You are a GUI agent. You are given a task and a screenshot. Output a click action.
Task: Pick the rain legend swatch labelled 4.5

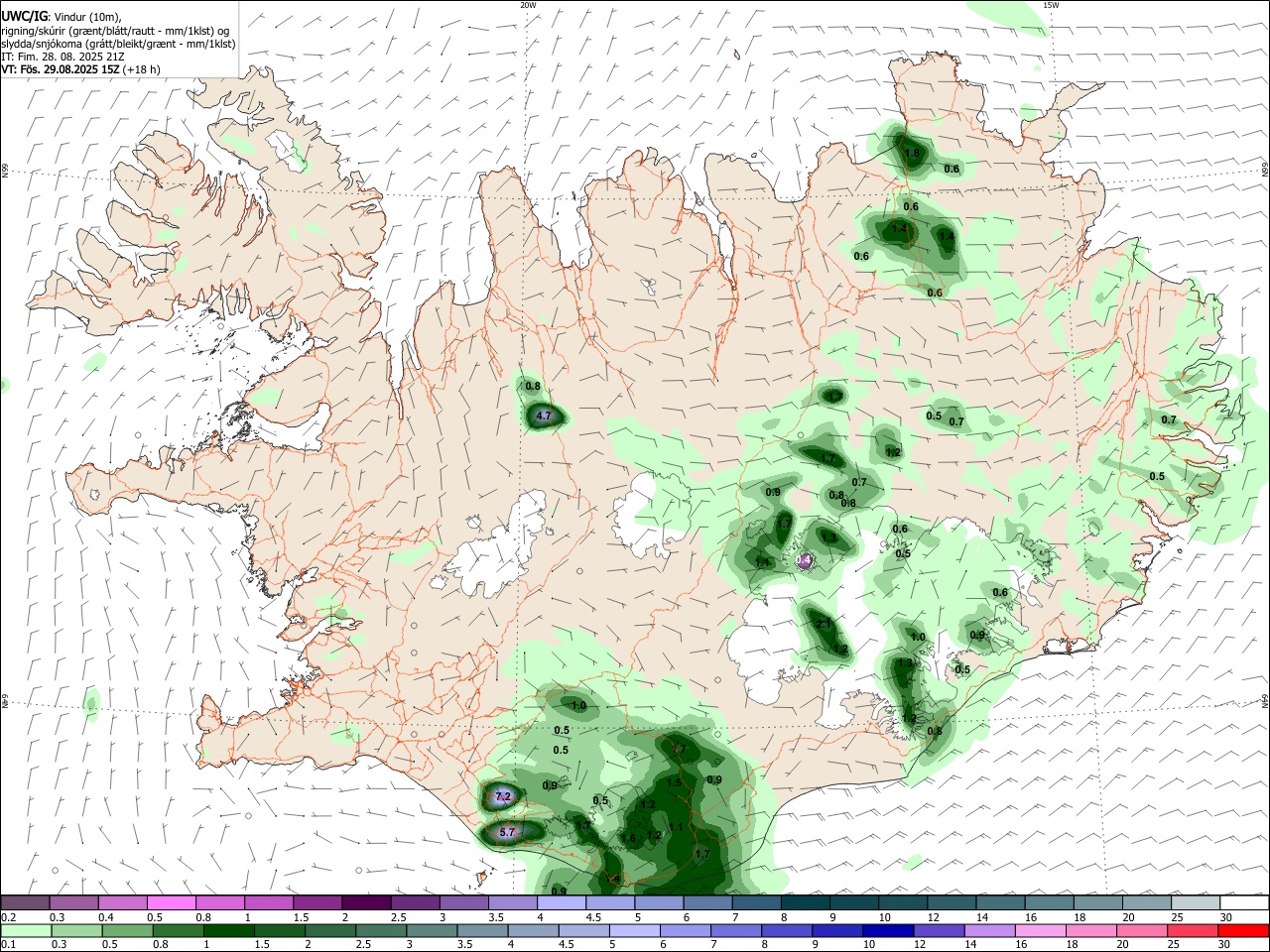point(584,930)
